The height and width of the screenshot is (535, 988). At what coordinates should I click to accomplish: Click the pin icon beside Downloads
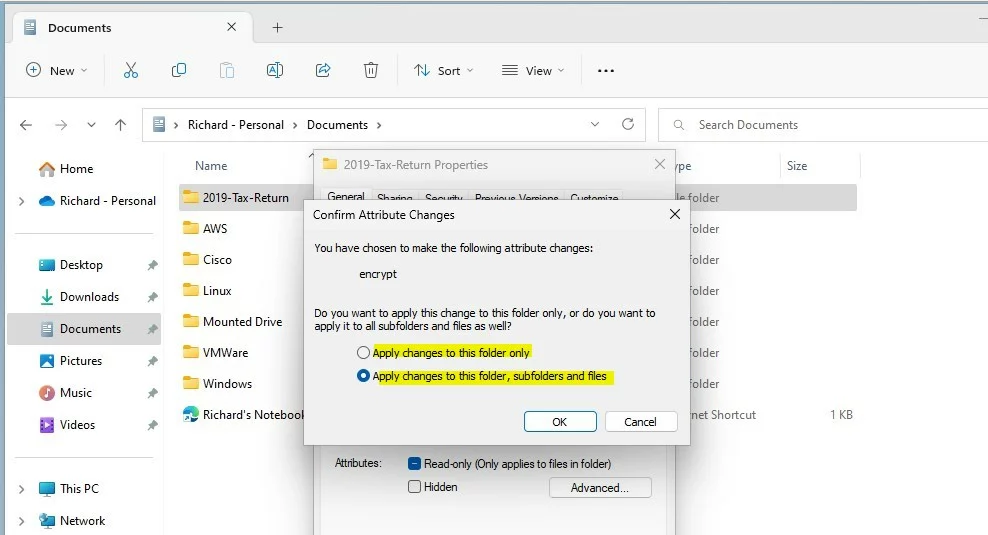152,297
